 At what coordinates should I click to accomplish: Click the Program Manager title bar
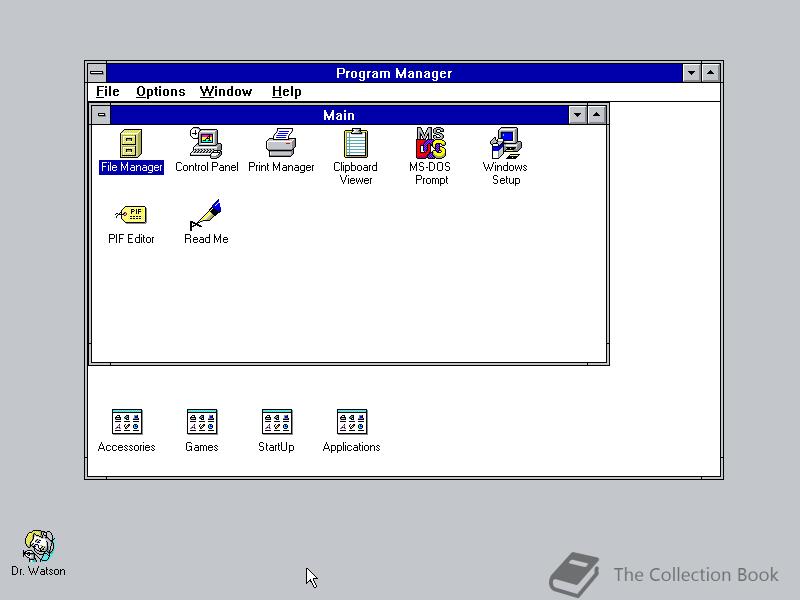394,73
